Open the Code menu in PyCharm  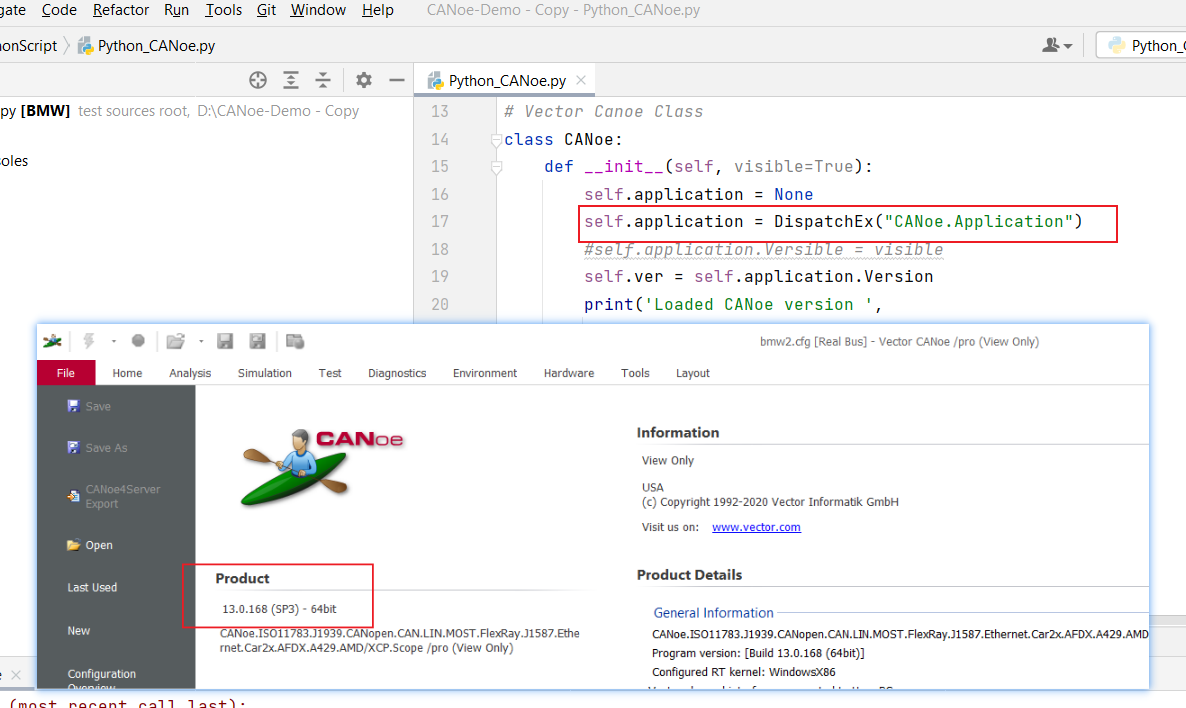59,10
